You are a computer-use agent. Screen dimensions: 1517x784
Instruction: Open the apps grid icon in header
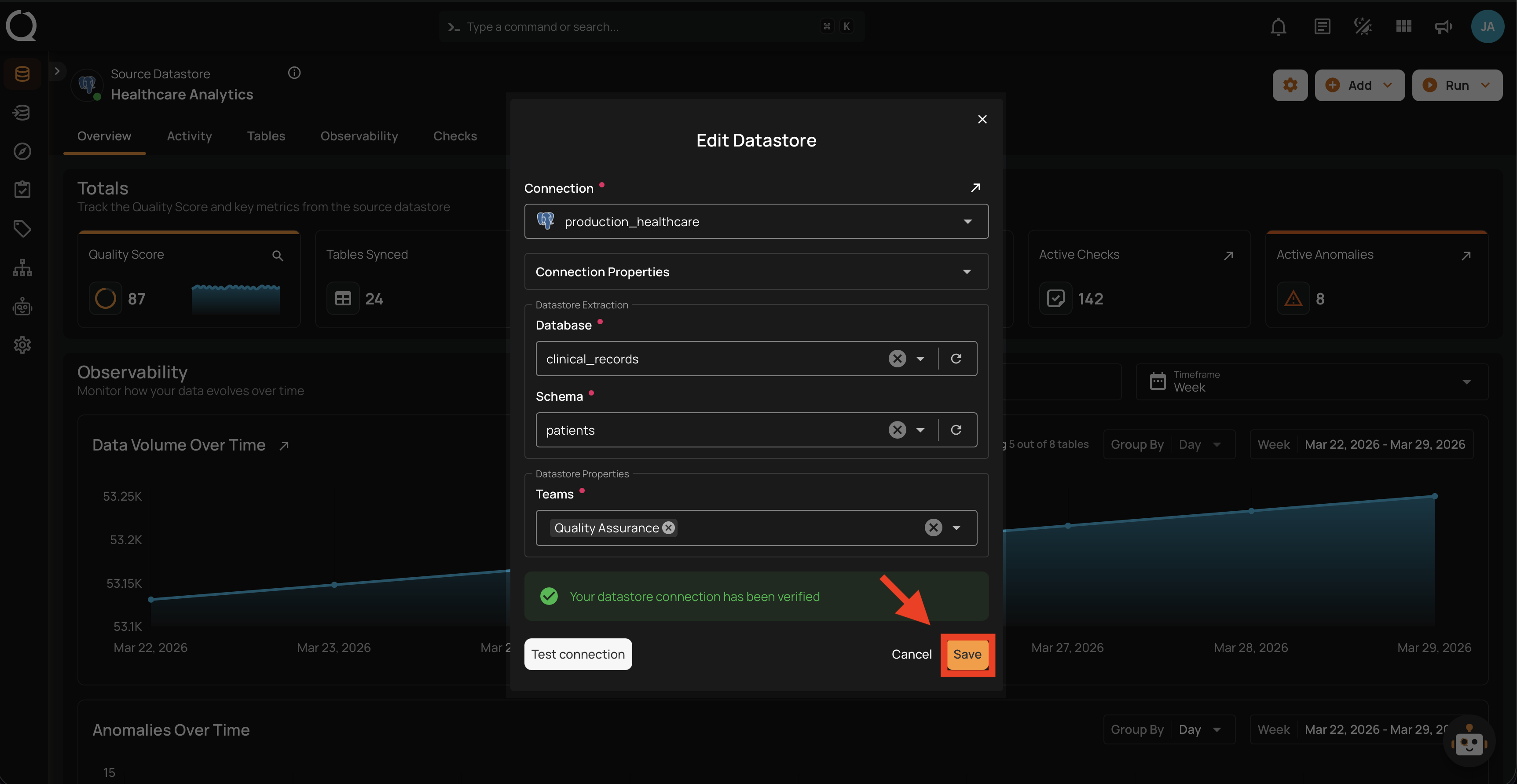point(1403,26)
